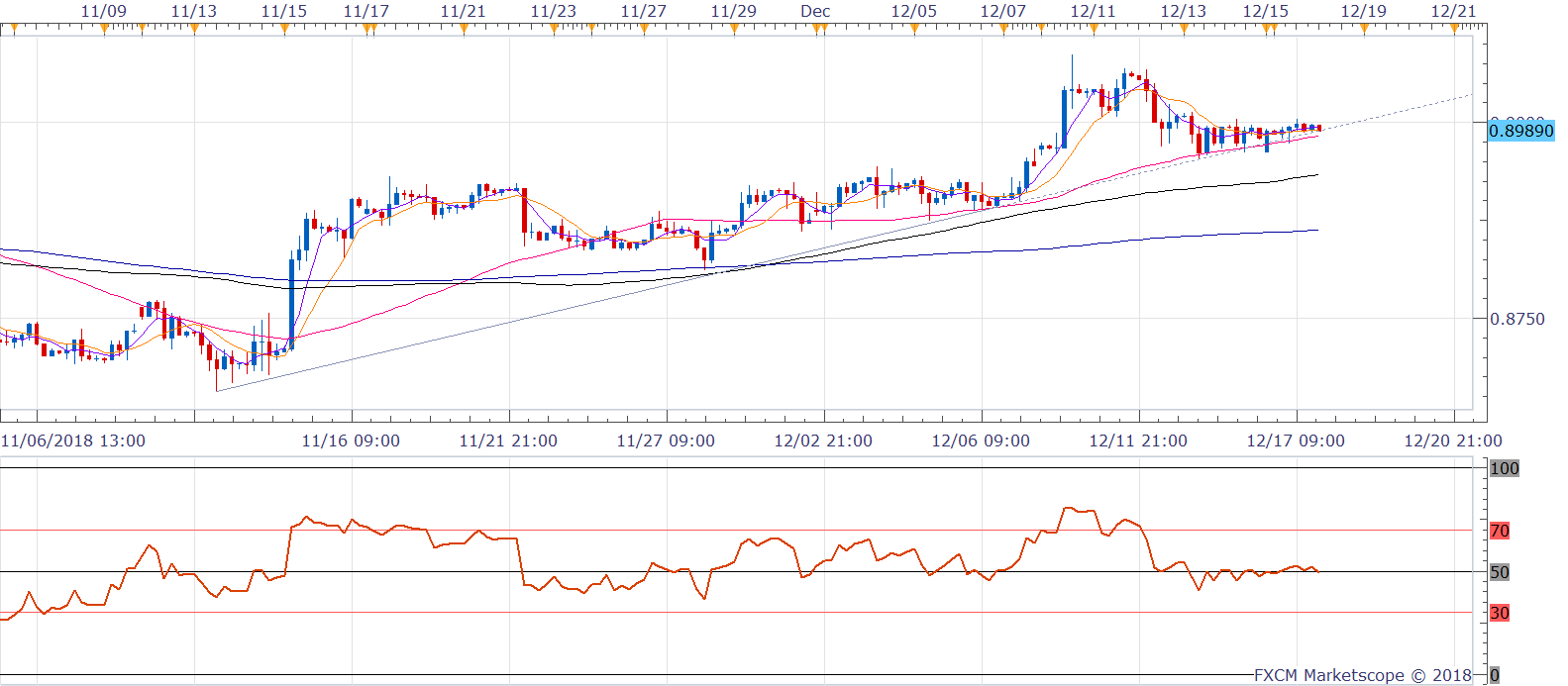Click the 12/17 09:00 timestamp label

(x=1296, y=441)
